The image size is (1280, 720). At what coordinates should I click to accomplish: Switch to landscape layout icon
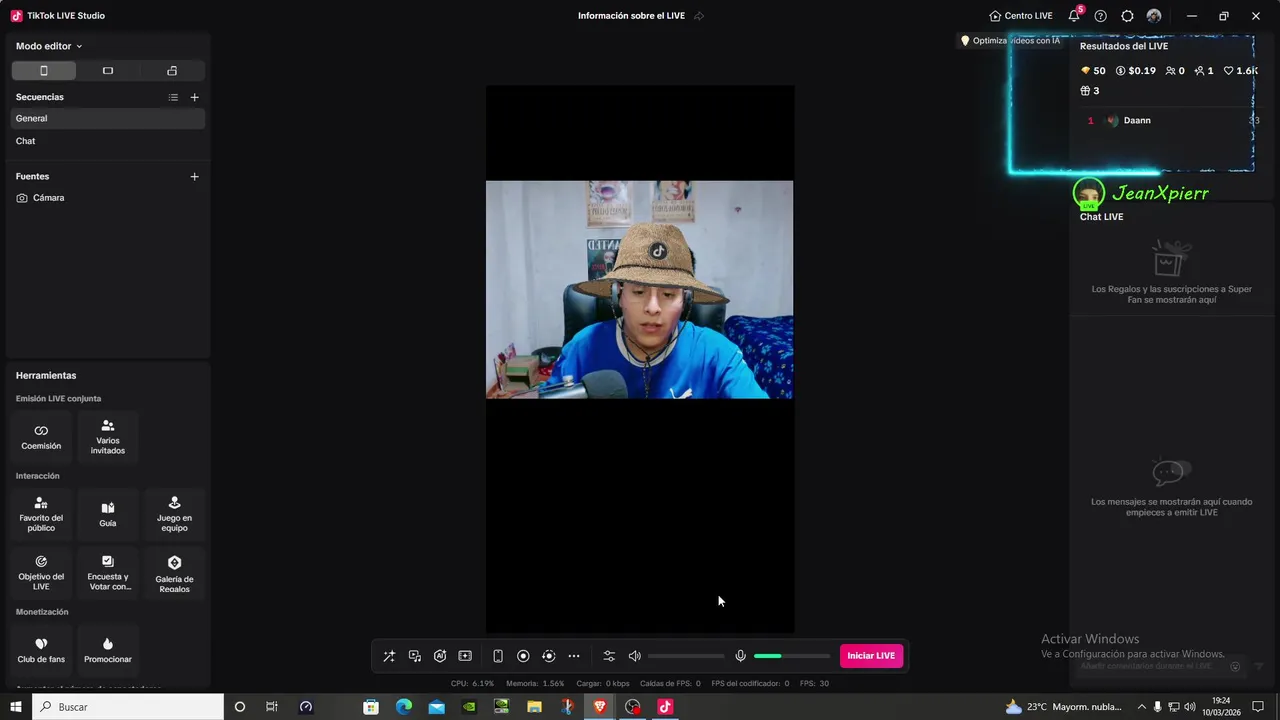coord(108,71)
